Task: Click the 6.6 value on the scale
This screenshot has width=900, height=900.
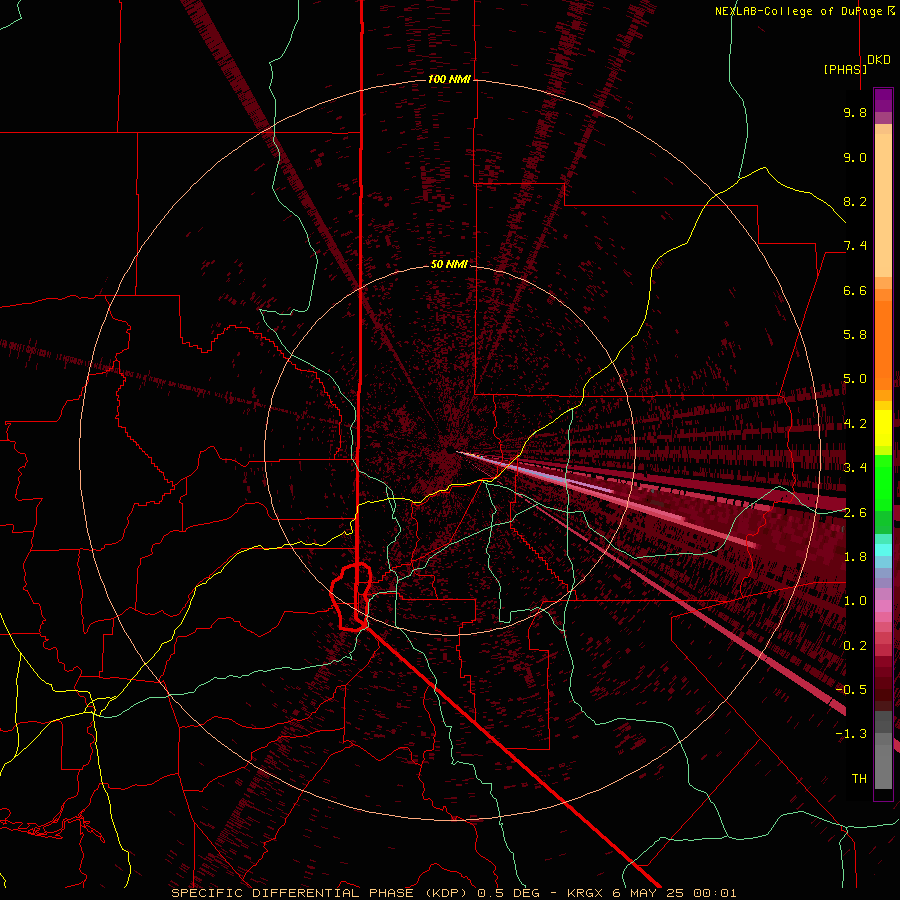Action: (855, 290)
